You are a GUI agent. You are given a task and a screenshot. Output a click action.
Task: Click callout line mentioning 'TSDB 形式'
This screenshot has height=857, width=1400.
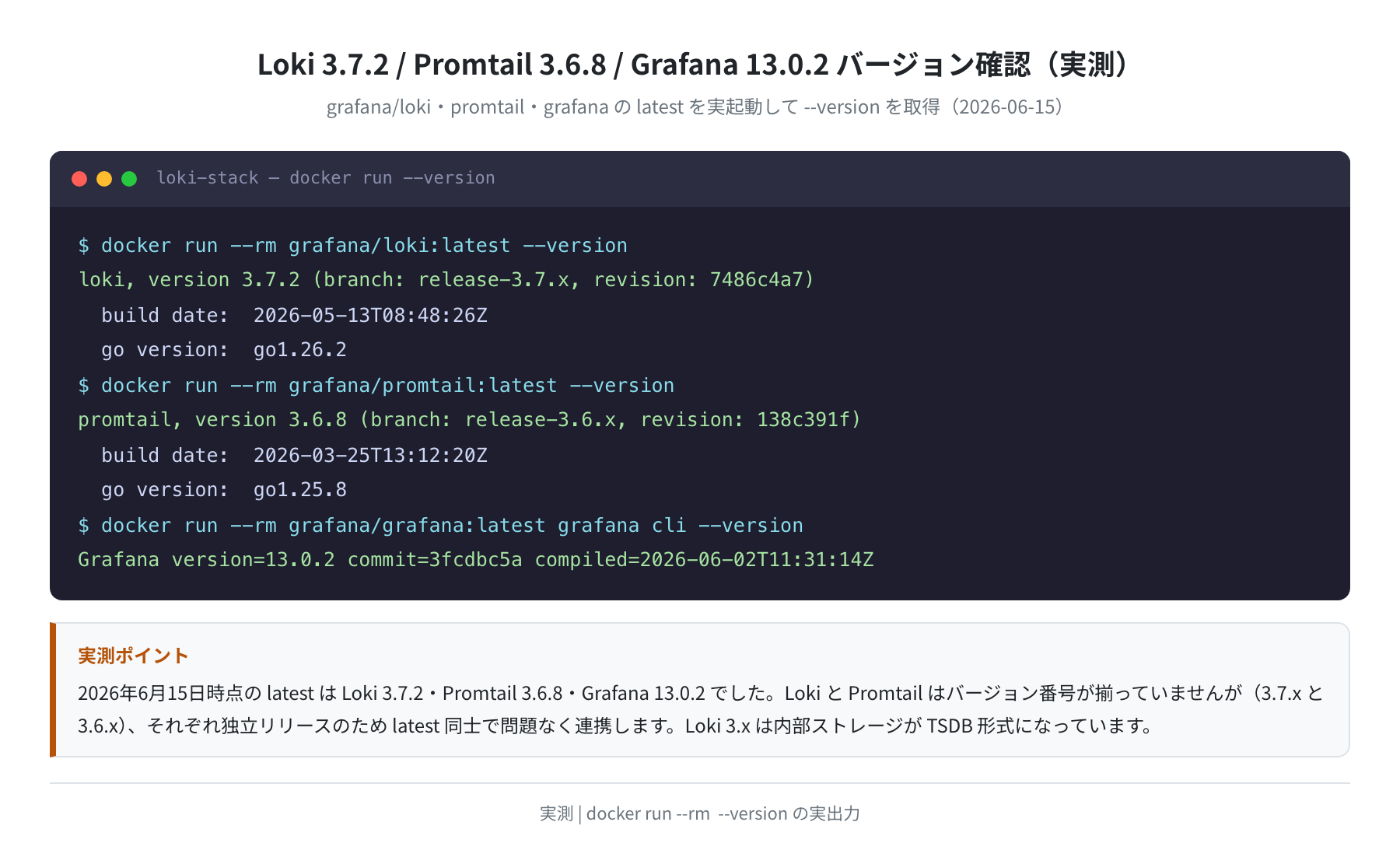615,726
